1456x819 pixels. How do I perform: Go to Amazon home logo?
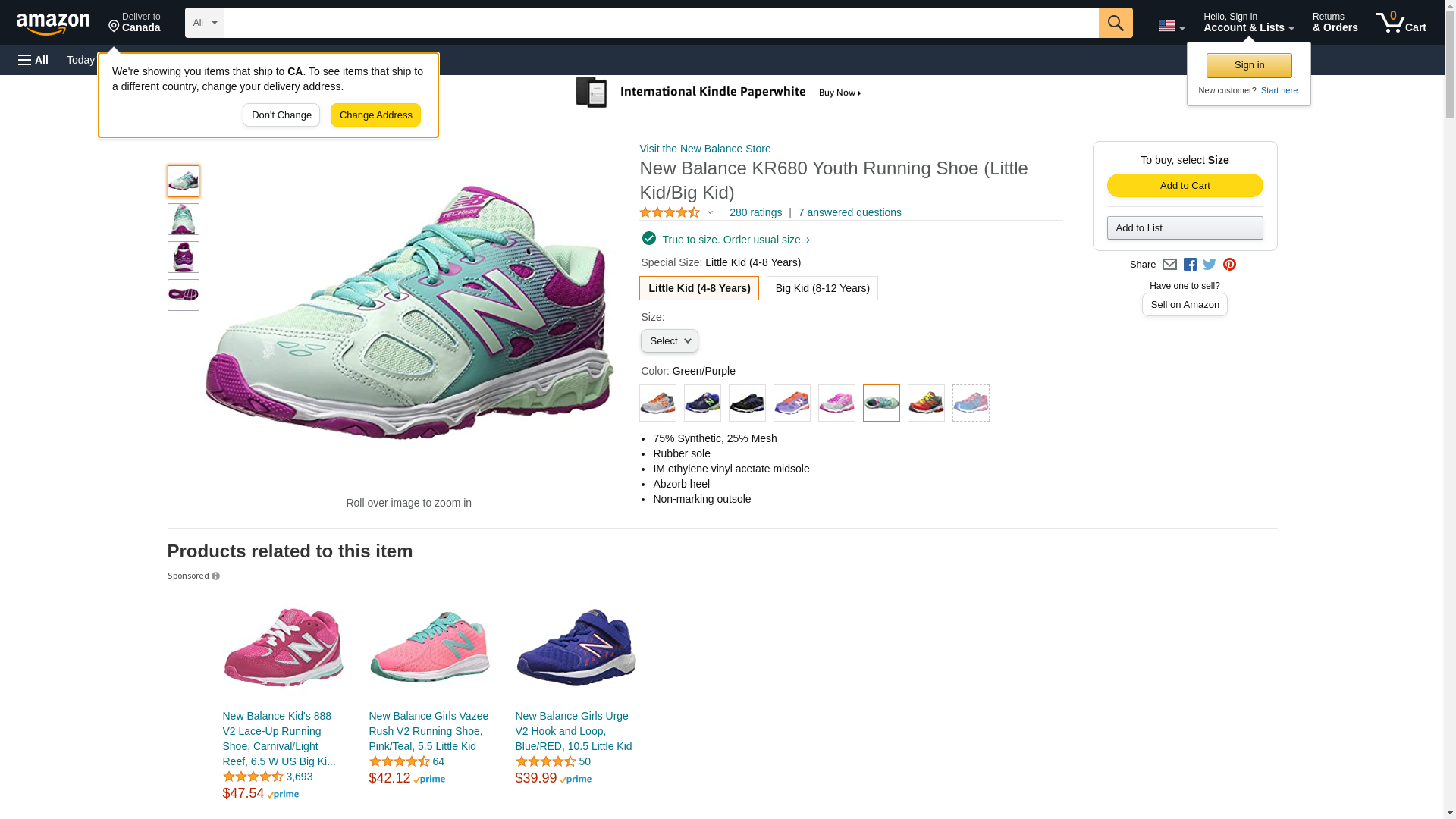point(53,24)
